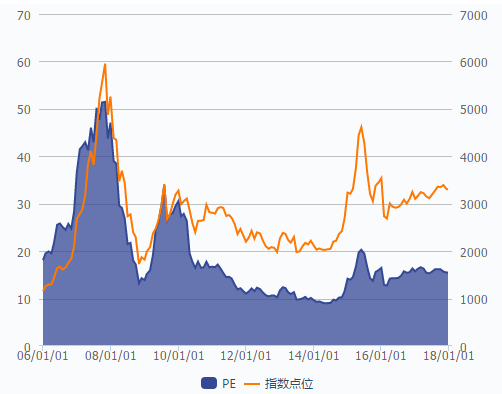Toggle the orange 指数点位 legend line
Screen dimensions: 502x394
click(x=252, y=384)
